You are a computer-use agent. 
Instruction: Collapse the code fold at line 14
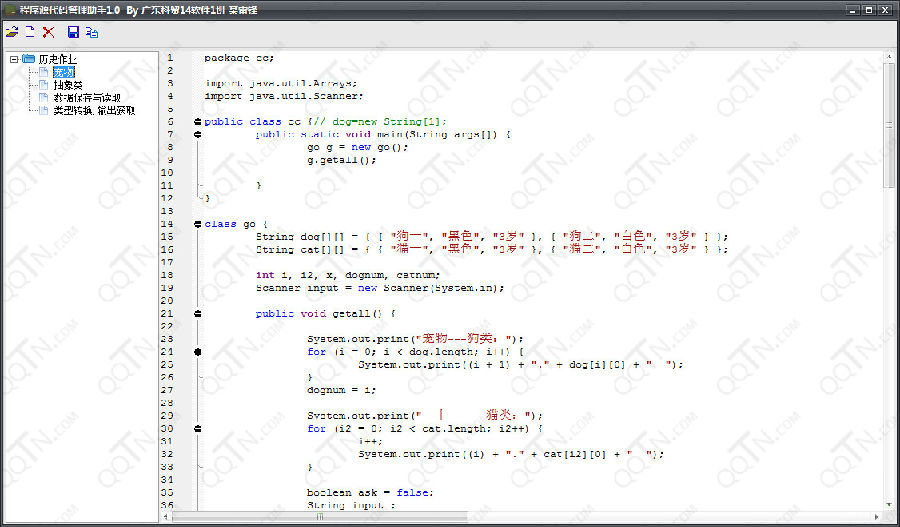tap(198, 224)
